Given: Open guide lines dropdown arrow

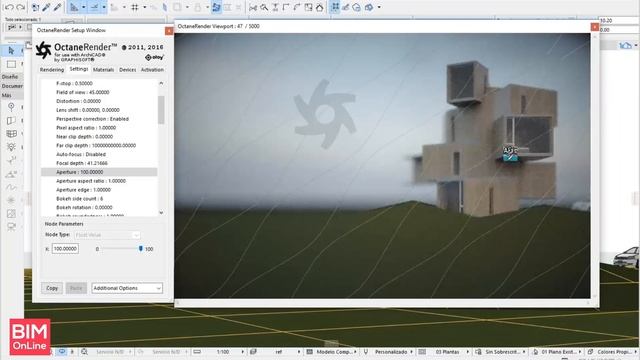Looking at the screenshot, I should coord(83,7).
